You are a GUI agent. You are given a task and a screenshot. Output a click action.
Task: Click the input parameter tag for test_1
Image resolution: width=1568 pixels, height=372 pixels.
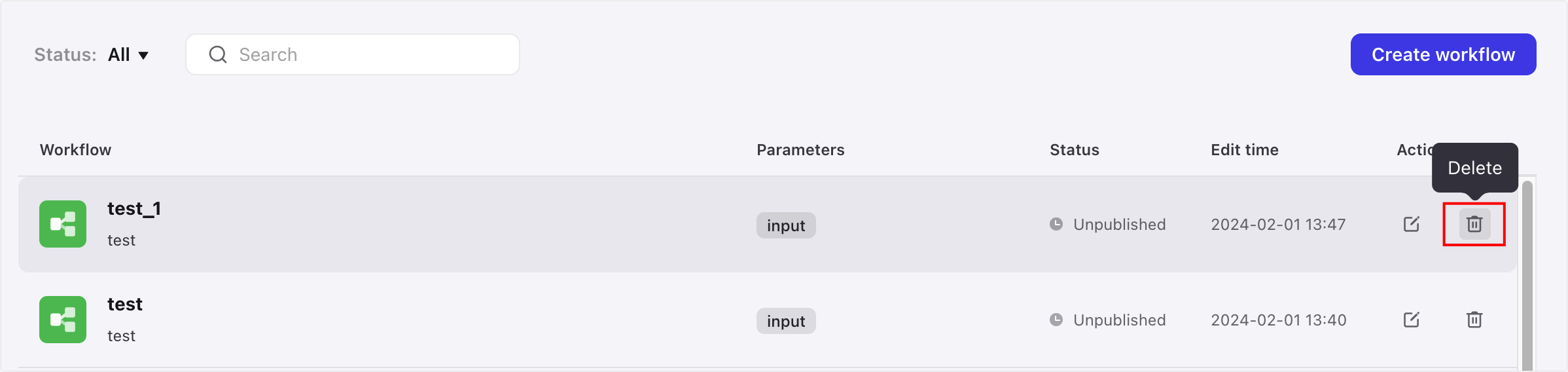786,225
